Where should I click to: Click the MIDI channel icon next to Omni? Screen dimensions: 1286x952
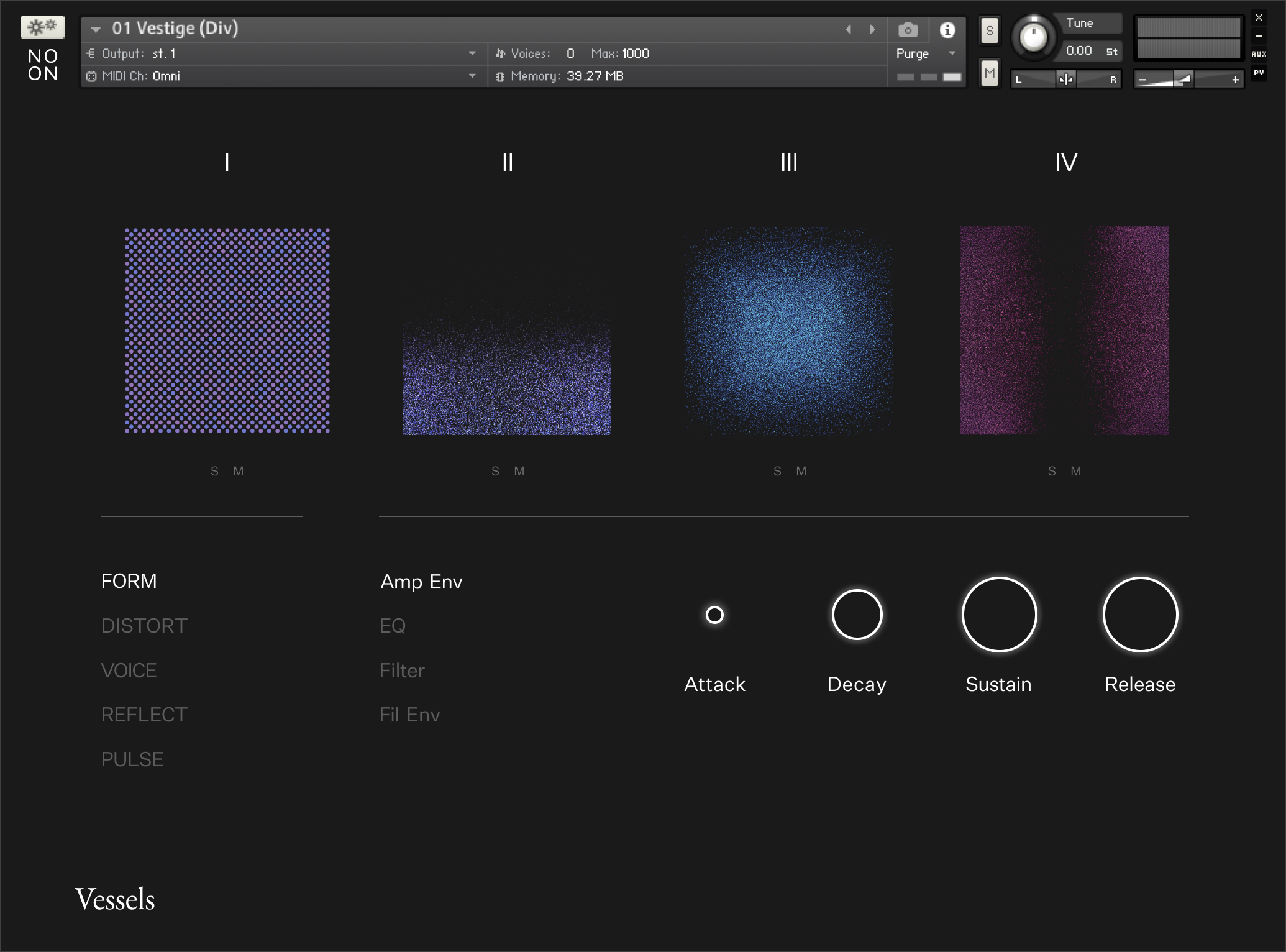(89, 76)
